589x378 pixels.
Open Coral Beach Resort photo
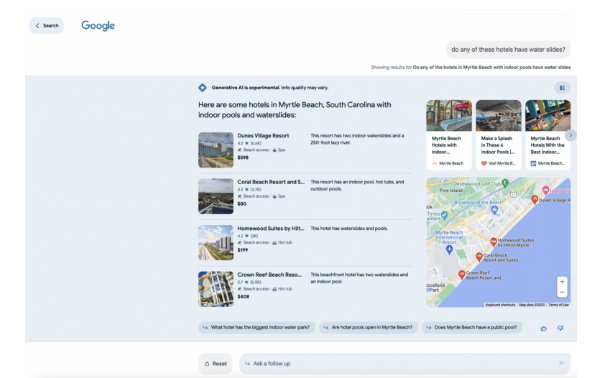216,196
